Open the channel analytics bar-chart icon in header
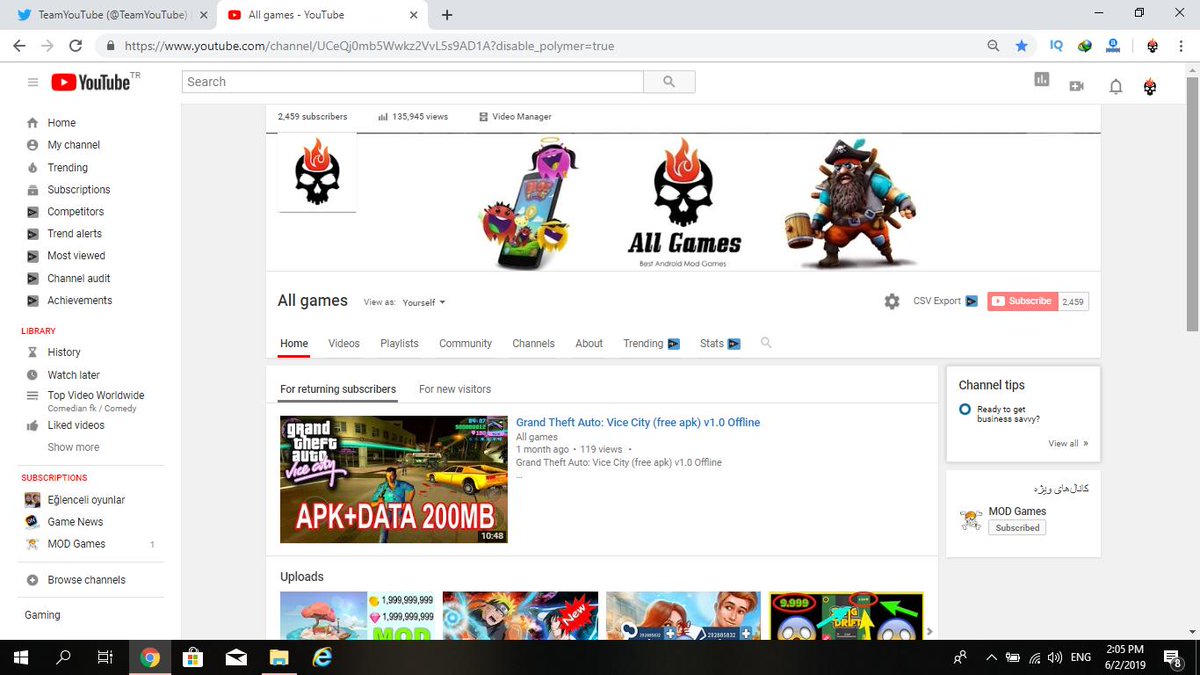Screen dimensions: 1200x675 coord(1041,80)
